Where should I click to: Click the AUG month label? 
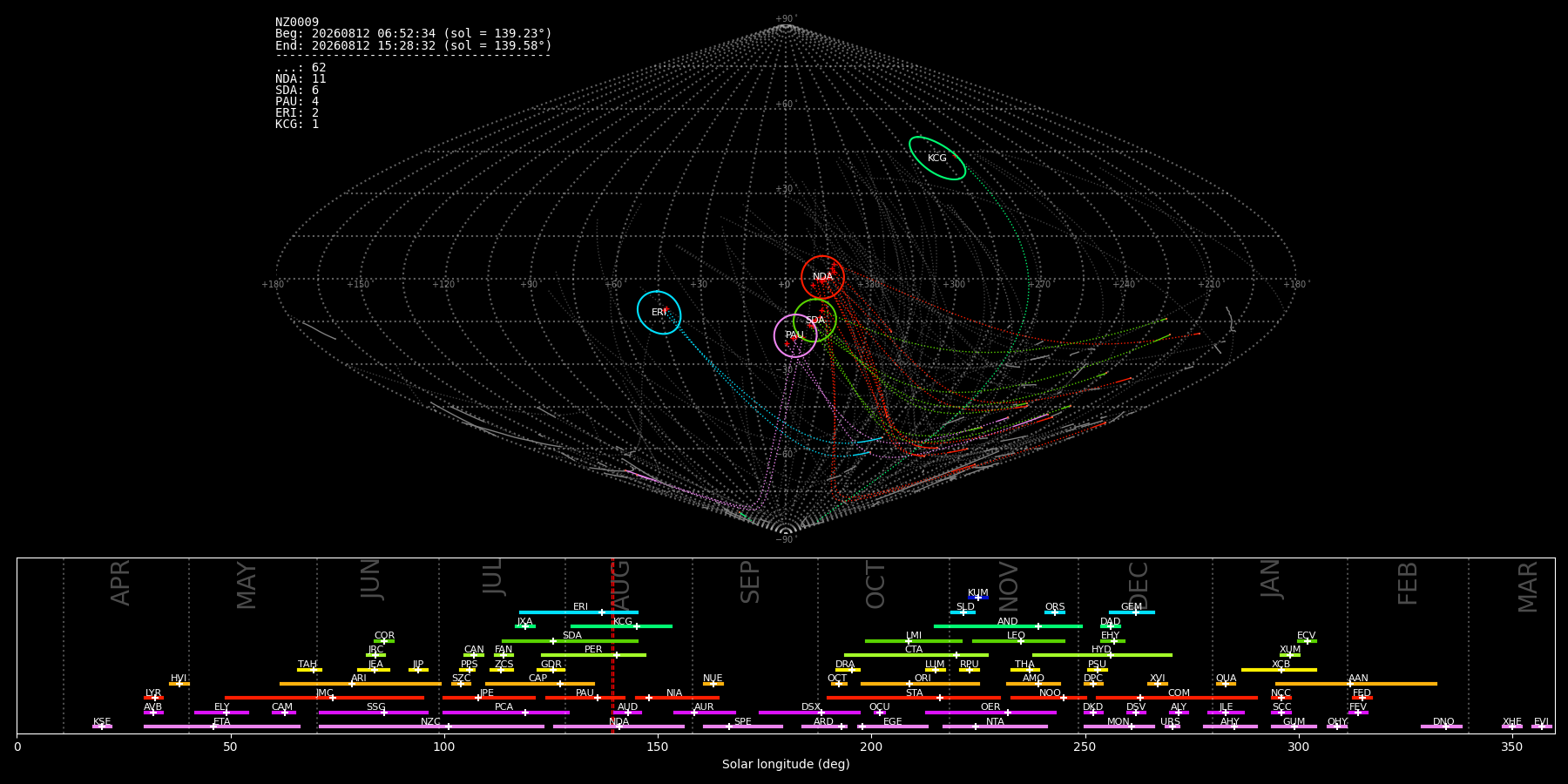(620, 587)
